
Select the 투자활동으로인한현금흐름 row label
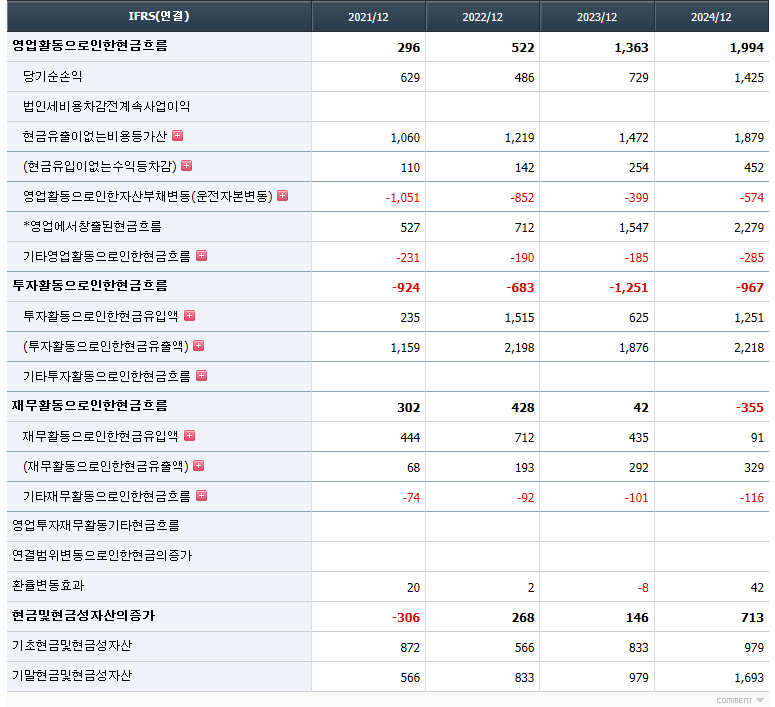coord(90,285)
